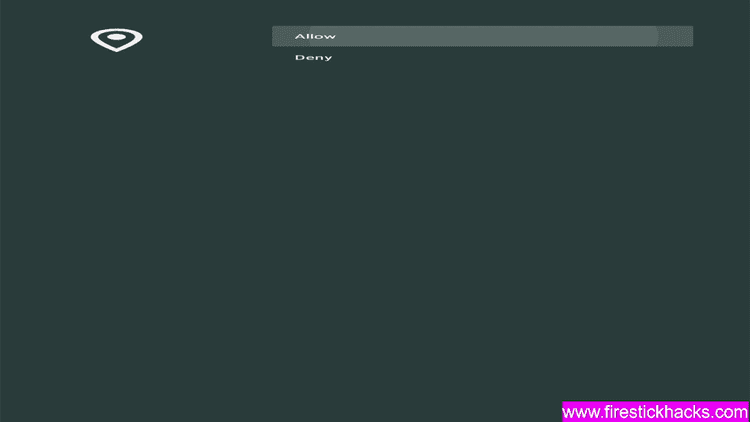Click the location pin icon

pos(116,40)
